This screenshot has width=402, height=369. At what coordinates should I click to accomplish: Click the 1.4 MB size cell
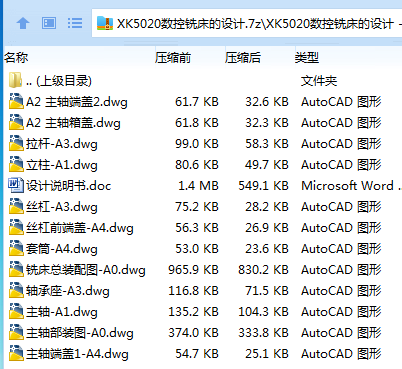(198, 186)
